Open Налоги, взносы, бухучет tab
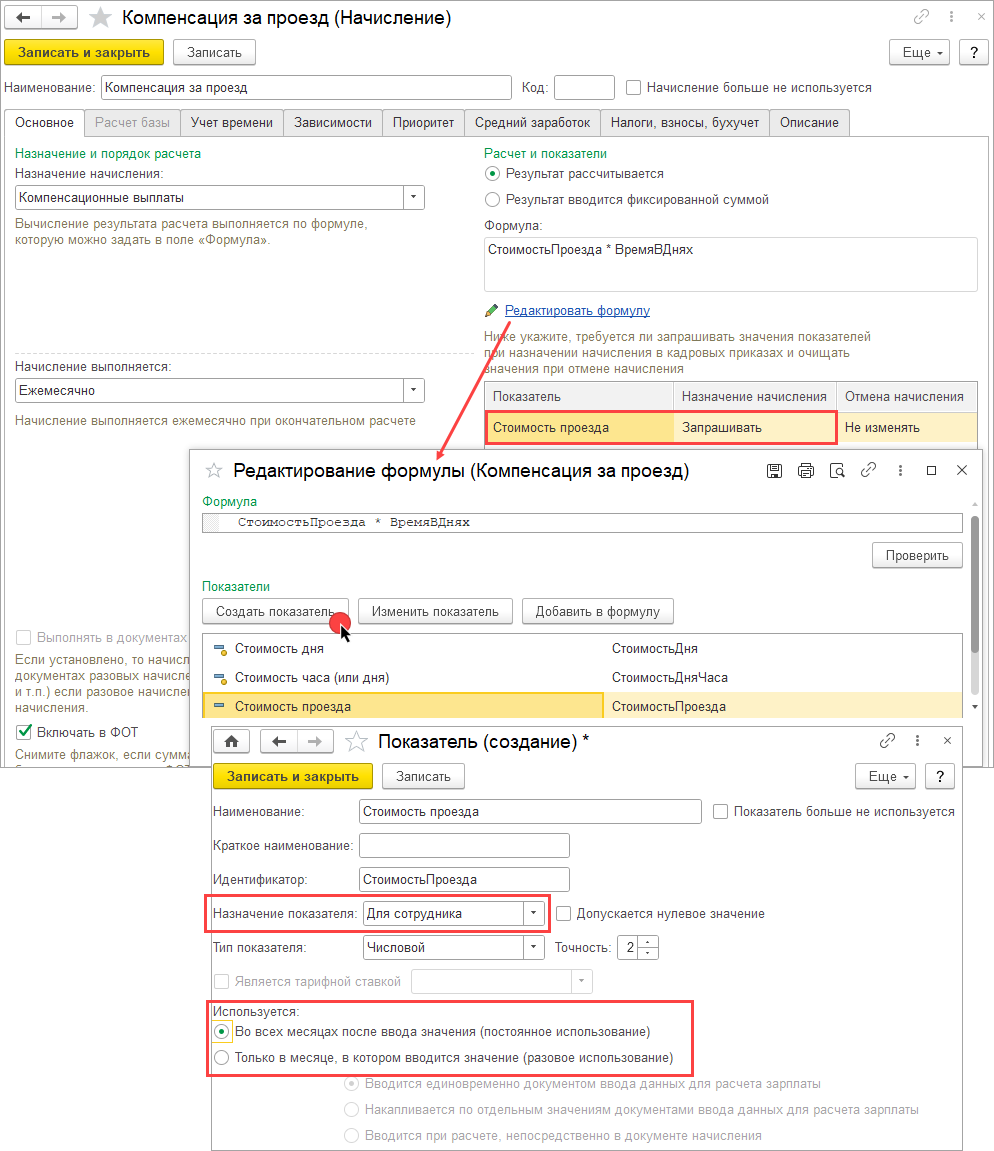The height and width of the screenshot is (1151, 994). [685, 123]
